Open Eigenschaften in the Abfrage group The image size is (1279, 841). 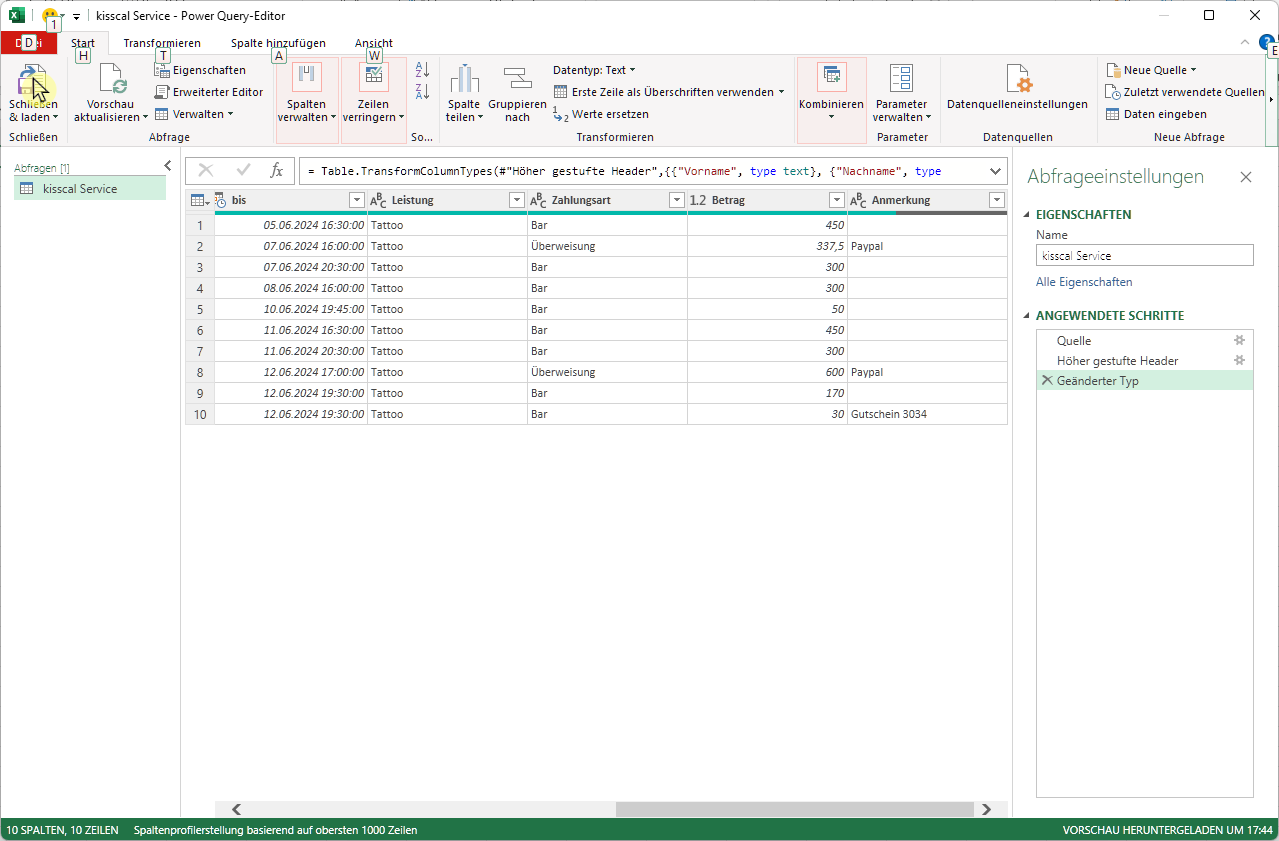(200, 70)
